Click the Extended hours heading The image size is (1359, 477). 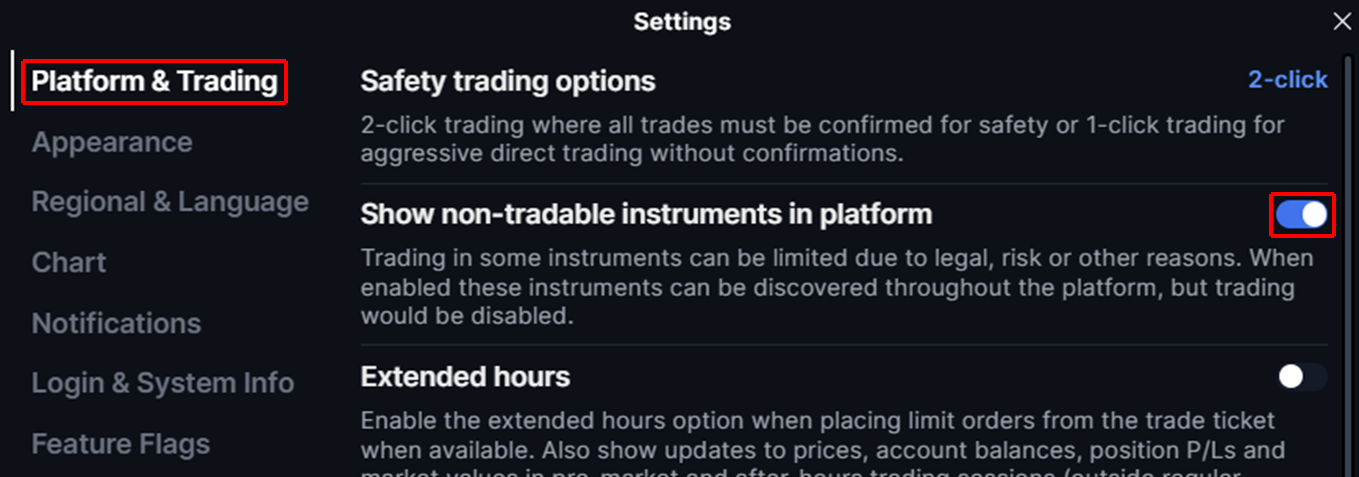(x=465, y=377)
